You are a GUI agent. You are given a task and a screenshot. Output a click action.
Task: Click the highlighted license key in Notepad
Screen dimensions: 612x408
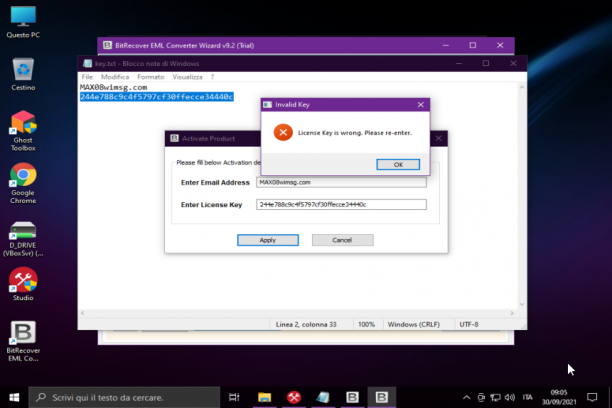pyautogui.click(x=157, y=97)
